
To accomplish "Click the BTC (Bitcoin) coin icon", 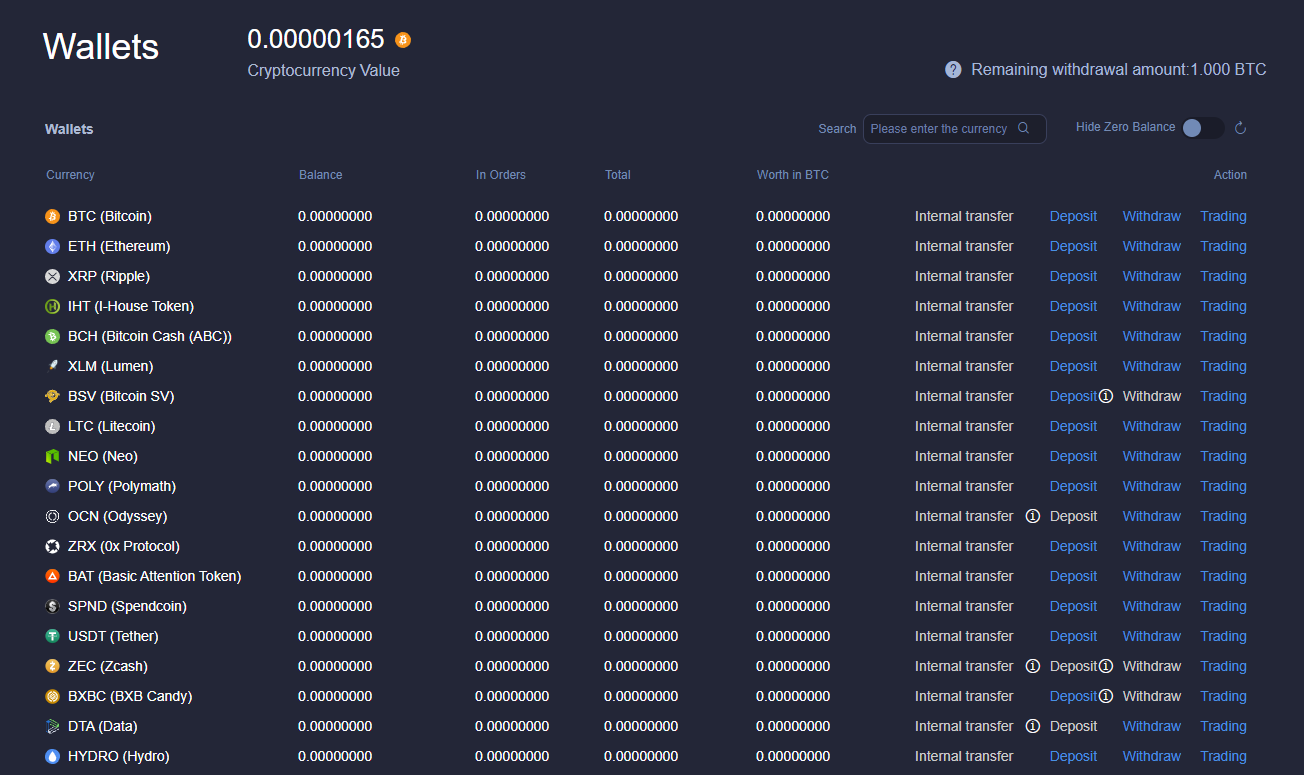I will 53,216.
